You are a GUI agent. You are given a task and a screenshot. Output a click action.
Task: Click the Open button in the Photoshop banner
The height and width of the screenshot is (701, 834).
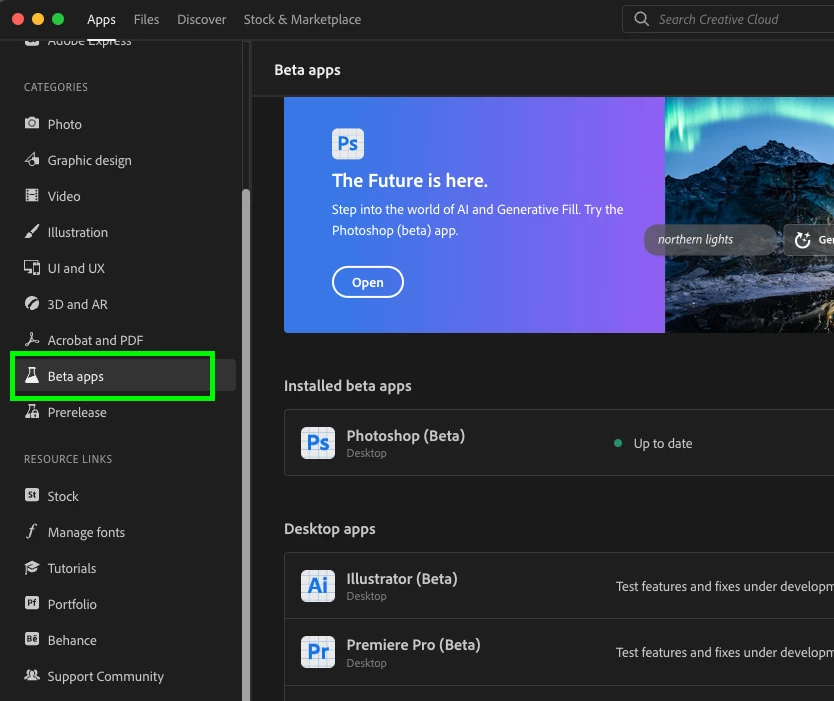coord(368,282)
